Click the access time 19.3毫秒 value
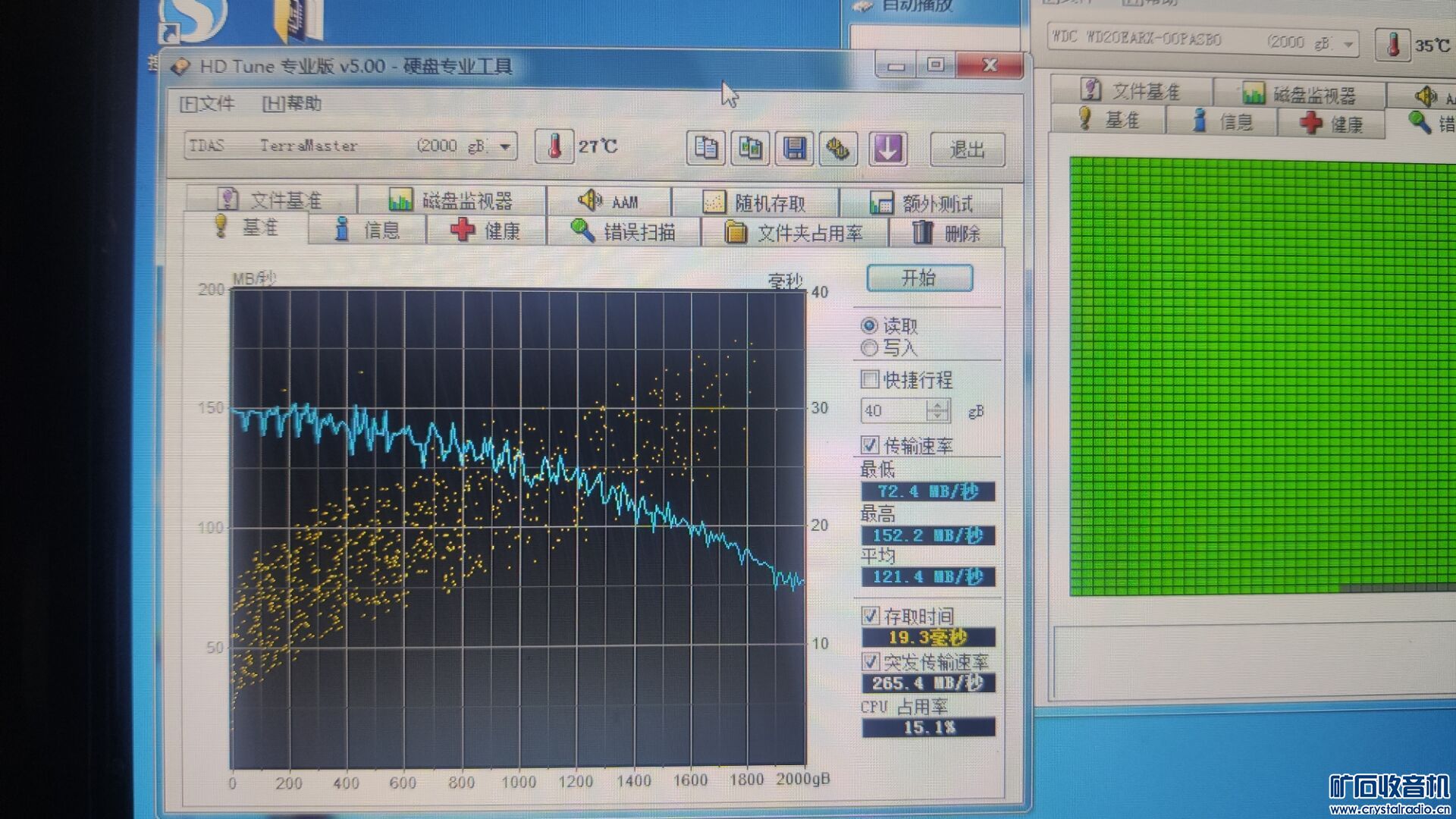Image resolution: width=1456 pixels, height=819 pixels. click(928, 638)
